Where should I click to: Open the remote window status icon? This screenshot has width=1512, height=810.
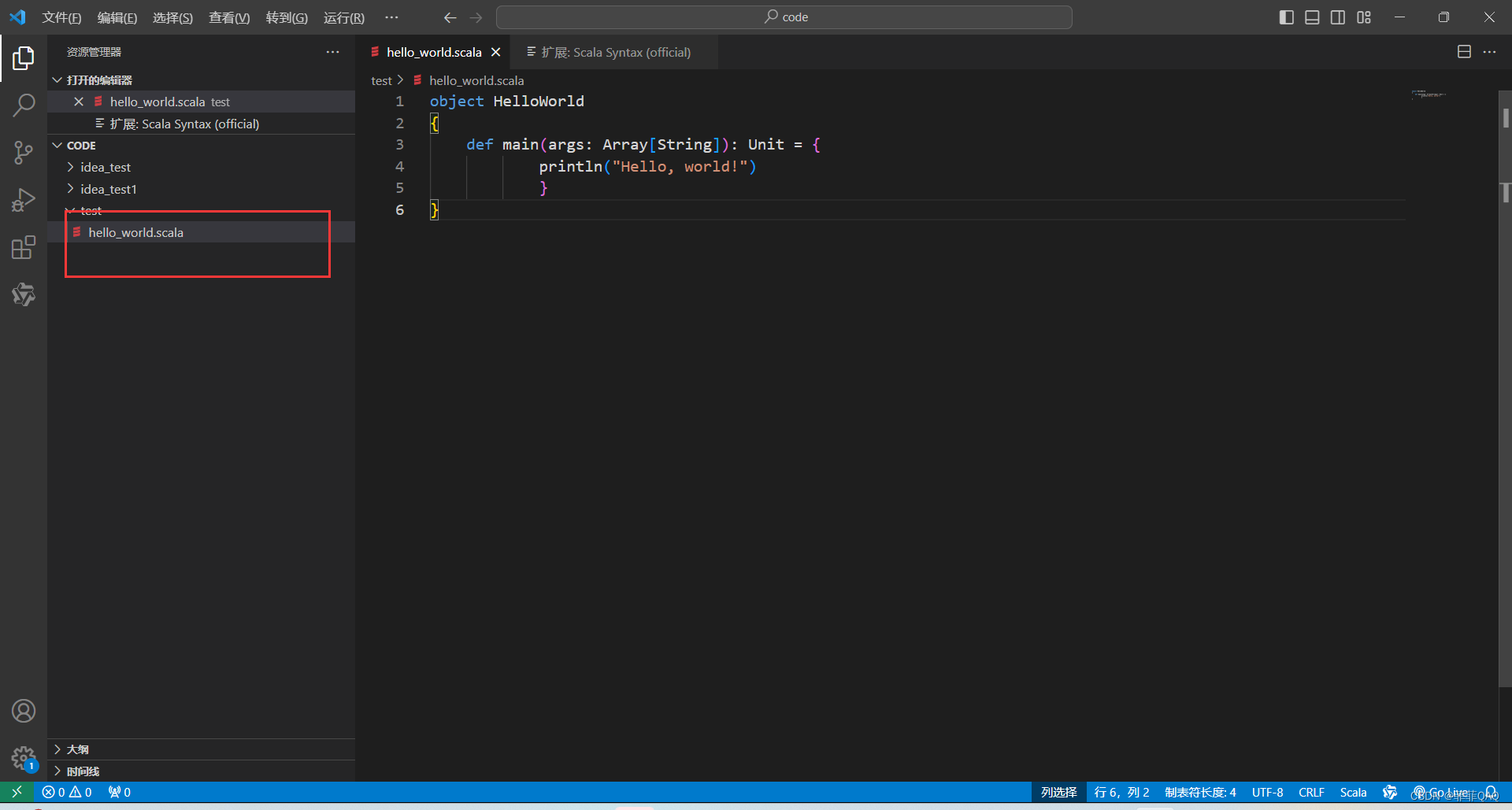[17, 792]
